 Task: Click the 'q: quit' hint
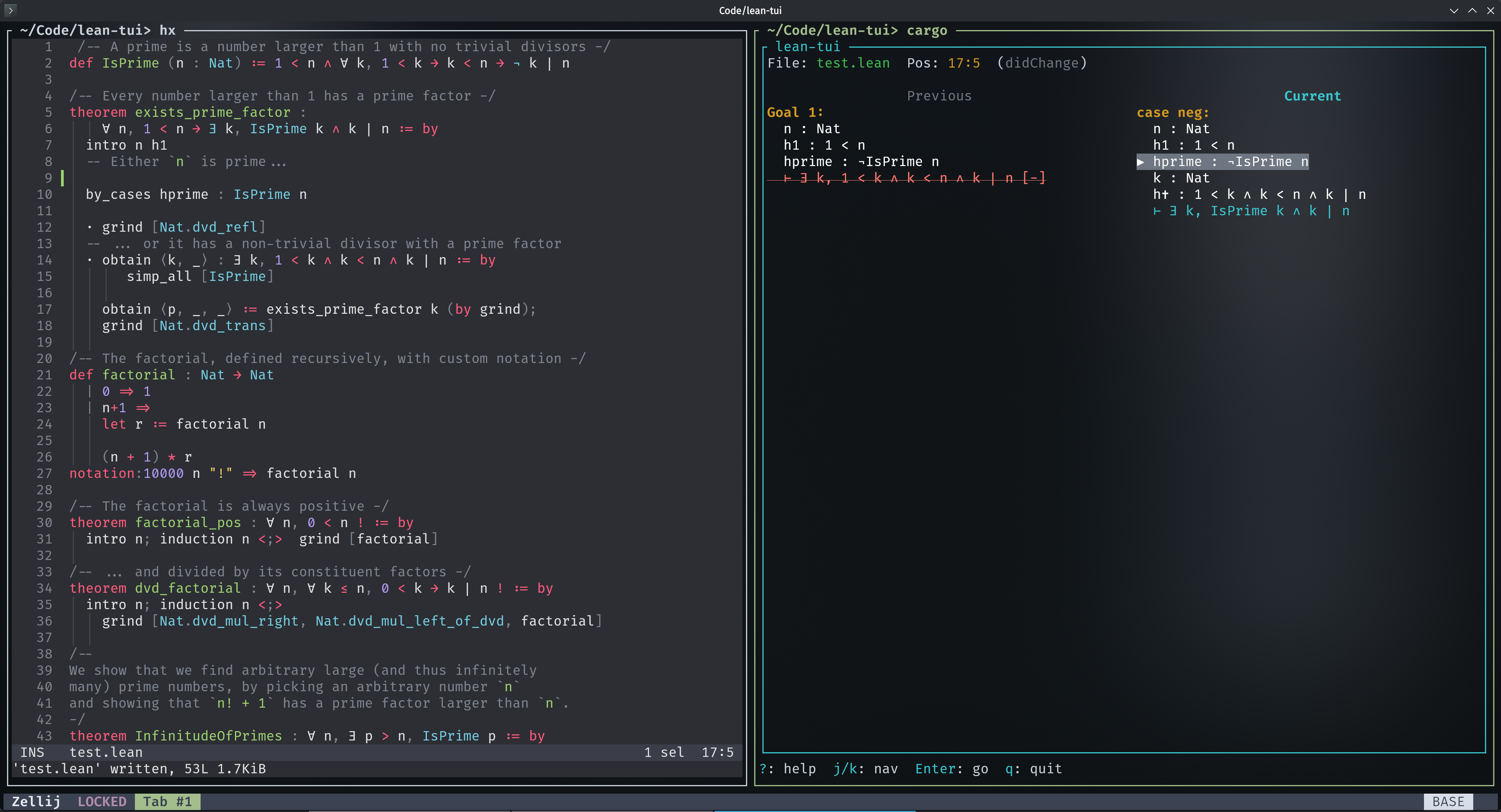point(1033,769)
